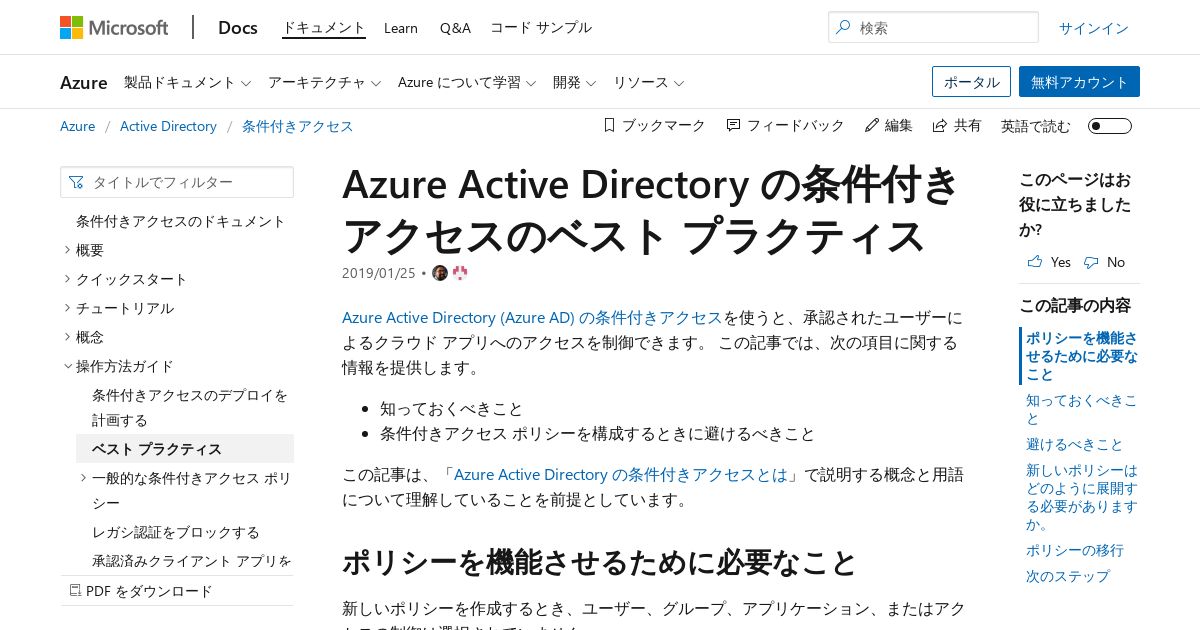
Task: Click Active Directory breadcrumb link
Action: point(168,126)
